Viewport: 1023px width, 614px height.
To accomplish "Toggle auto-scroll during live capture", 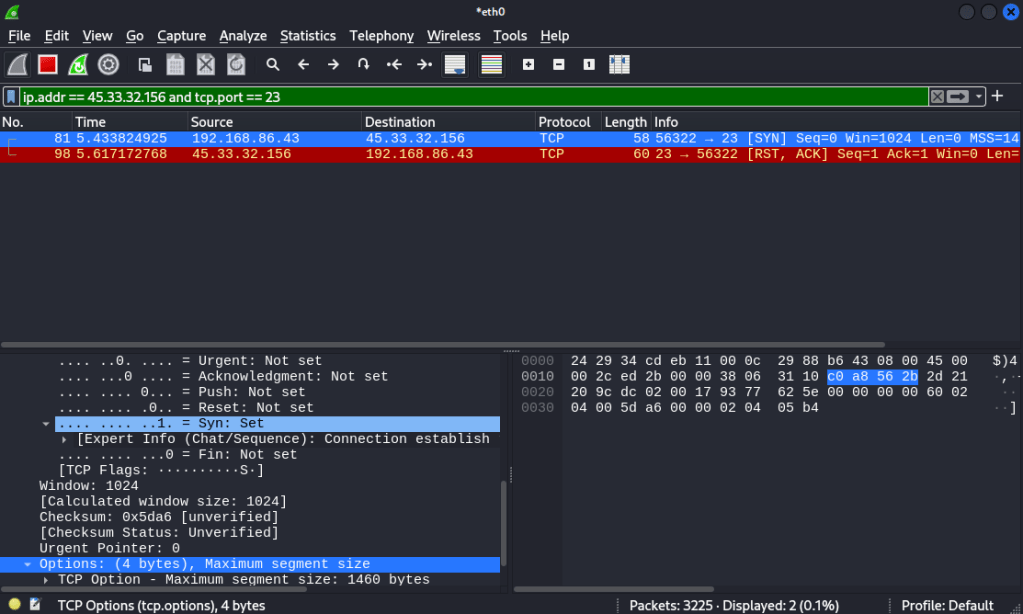I will (455, 65).
